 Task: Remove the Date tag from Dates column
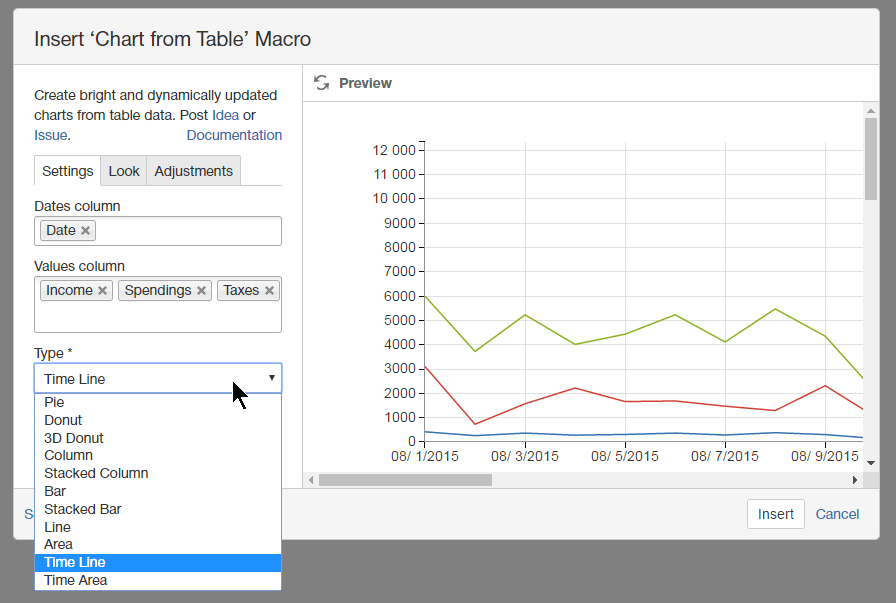coord(84,230)
